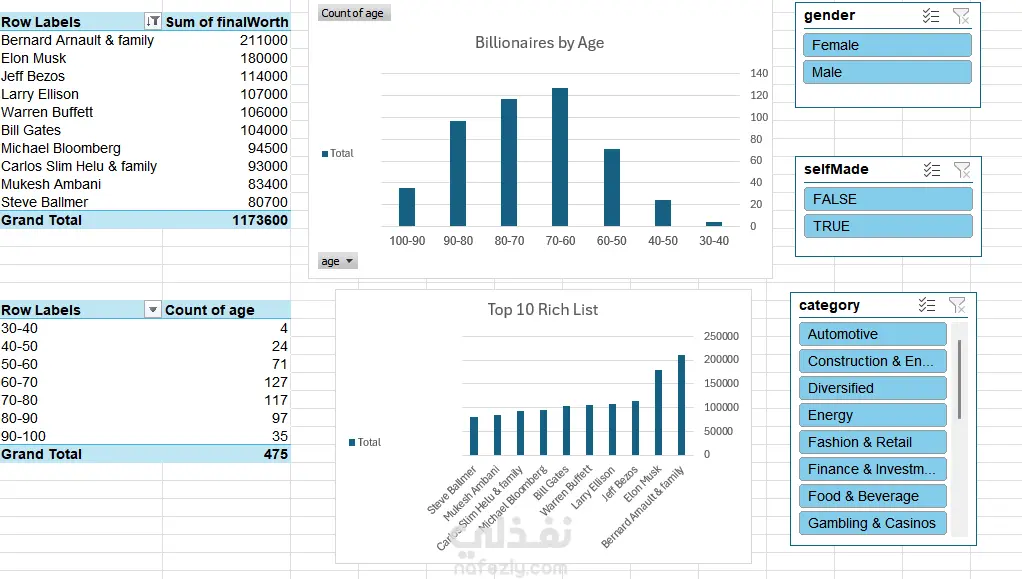Clear filter on selfMade slicer

[x=962, y=170]
